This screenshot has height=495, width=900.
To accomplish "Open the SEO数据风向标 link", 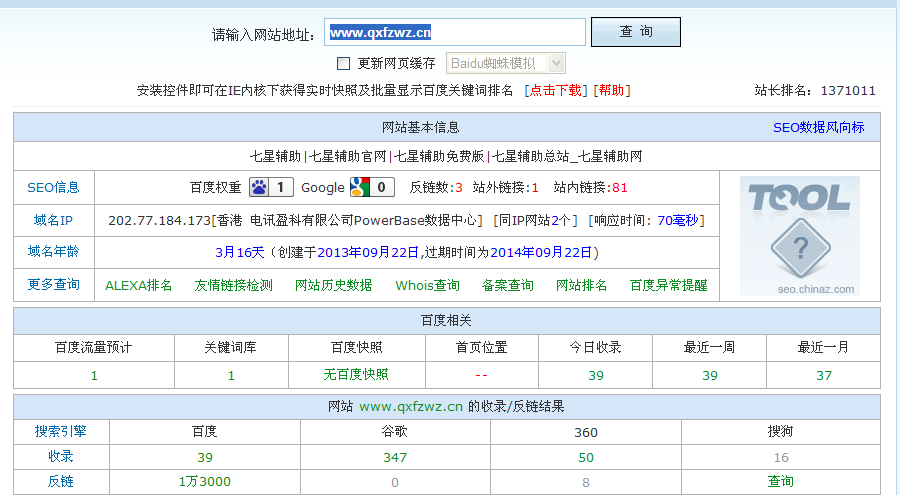I will click(x=818, y=127).
